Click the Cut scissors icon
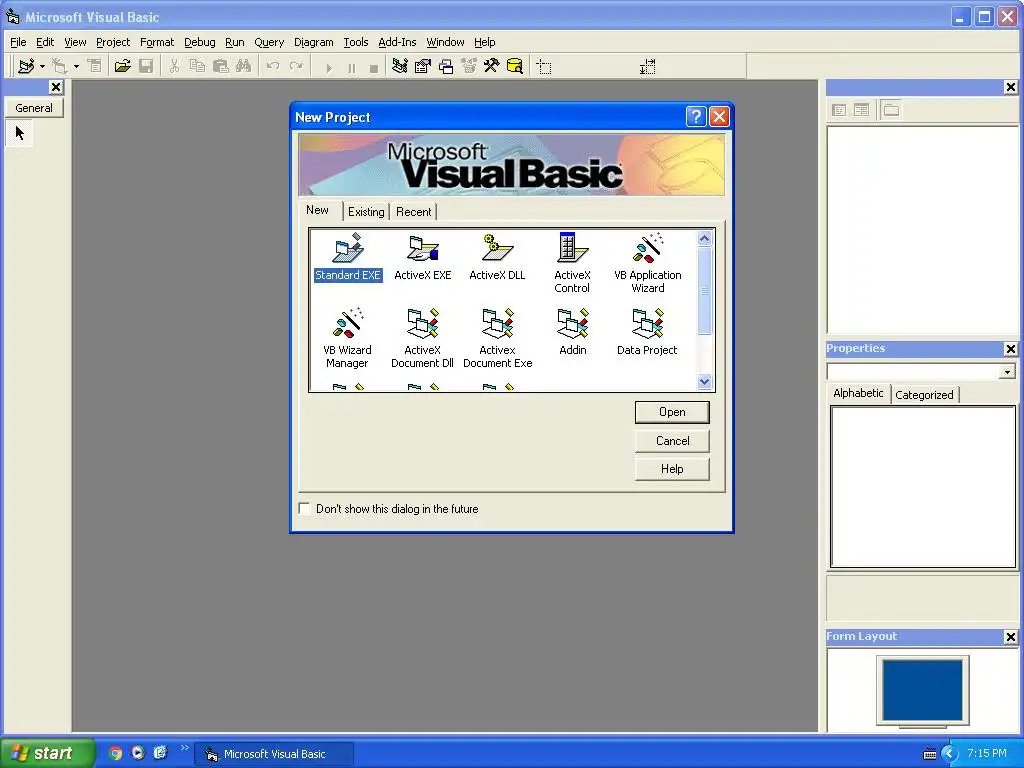 point(174,66)
